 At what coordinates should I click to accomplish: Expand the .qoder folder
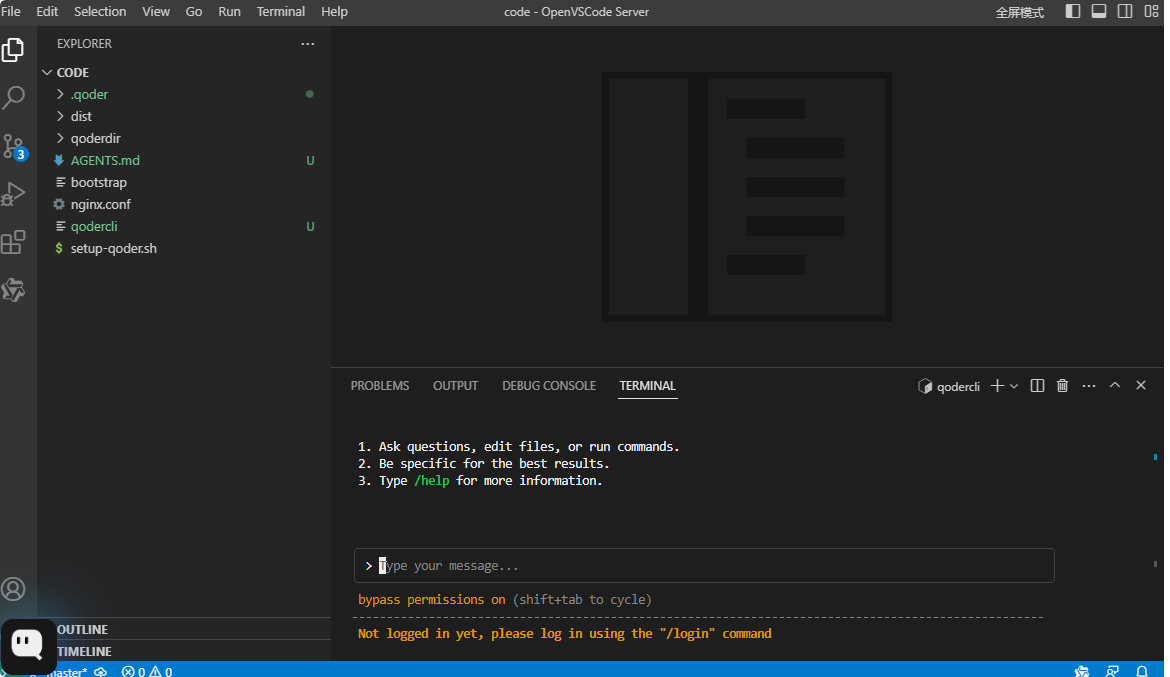[x=89, y=94]
